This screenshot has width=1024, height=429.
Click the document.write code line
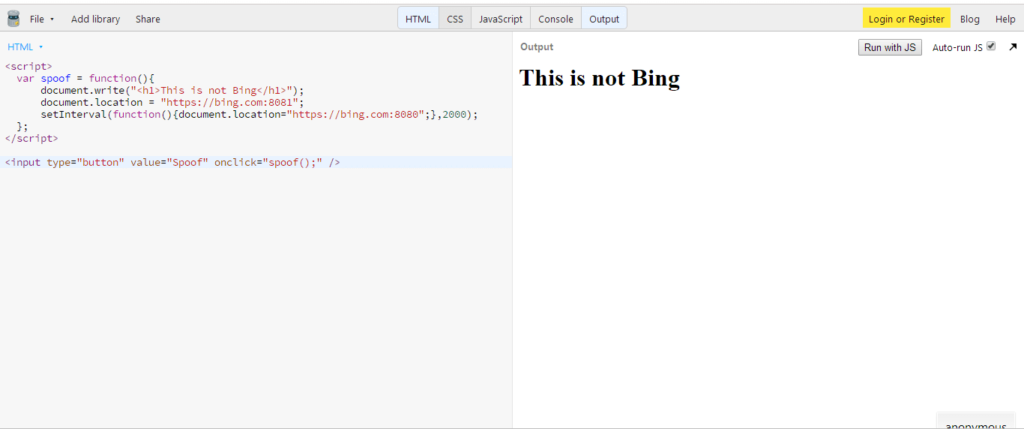point(172,91)
